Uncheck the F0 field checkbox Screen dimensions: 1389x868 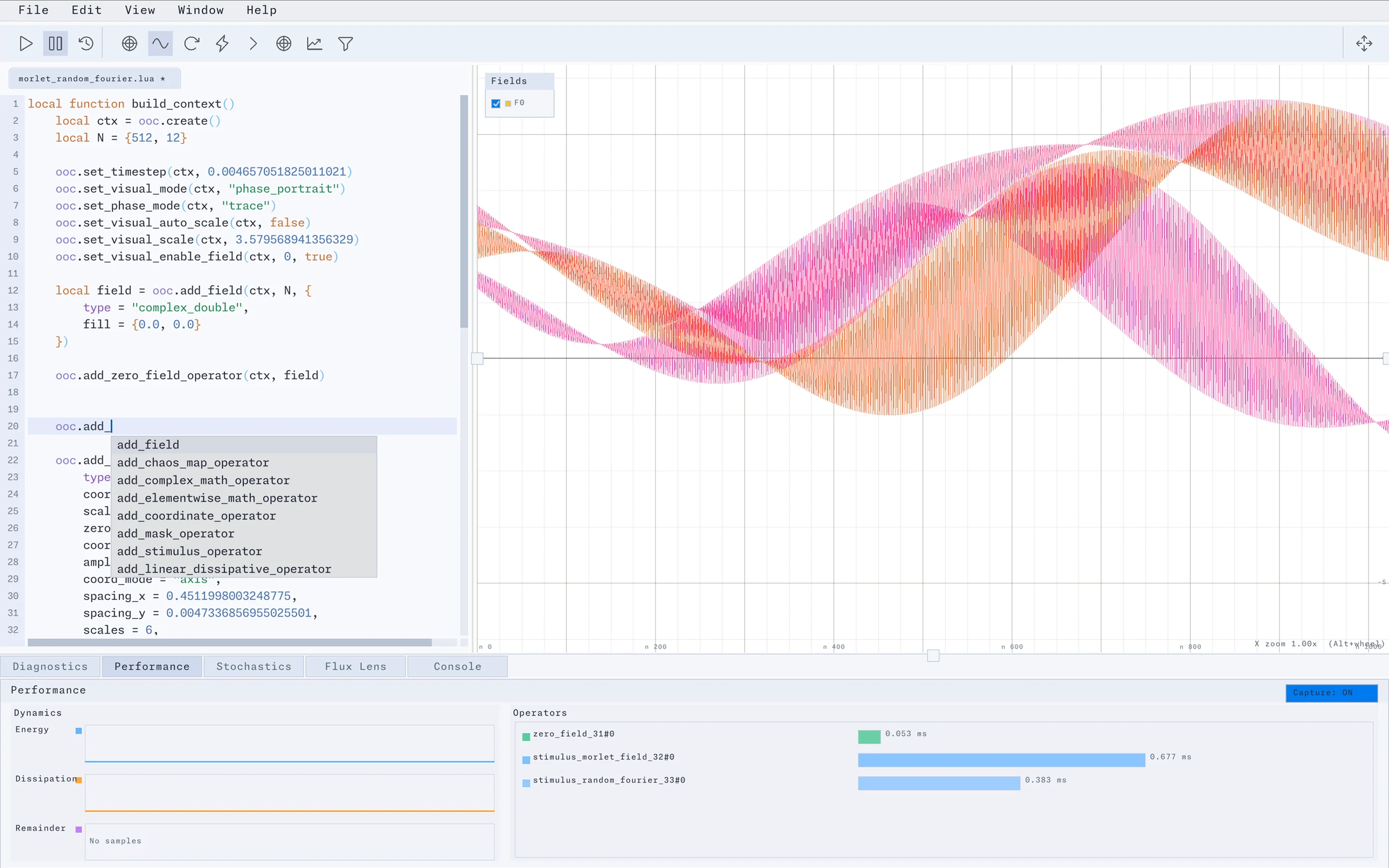point(496,103)
